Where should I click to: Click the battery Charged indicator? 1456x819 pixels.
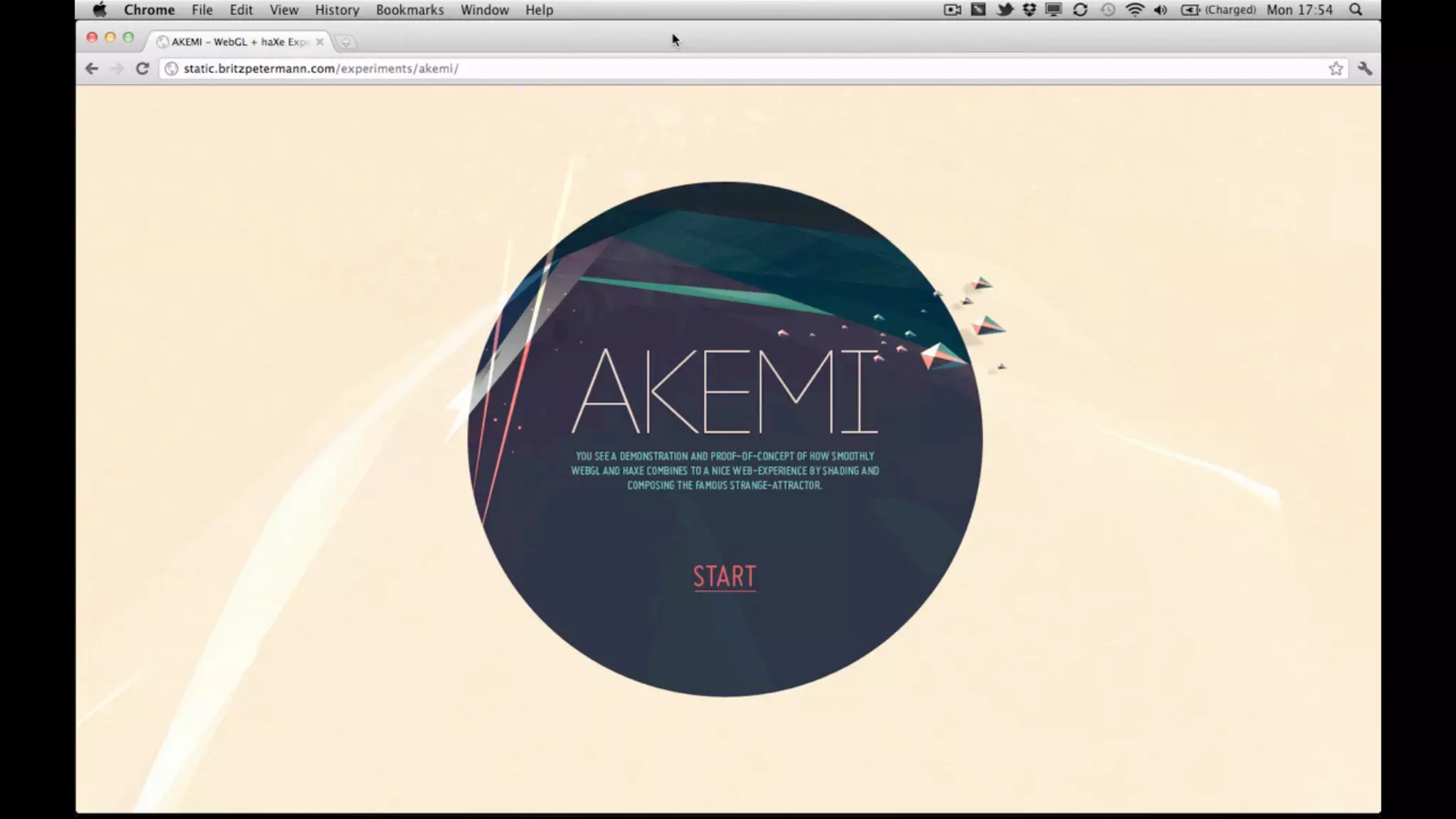pyautogui.click(x=1219, y=10)
